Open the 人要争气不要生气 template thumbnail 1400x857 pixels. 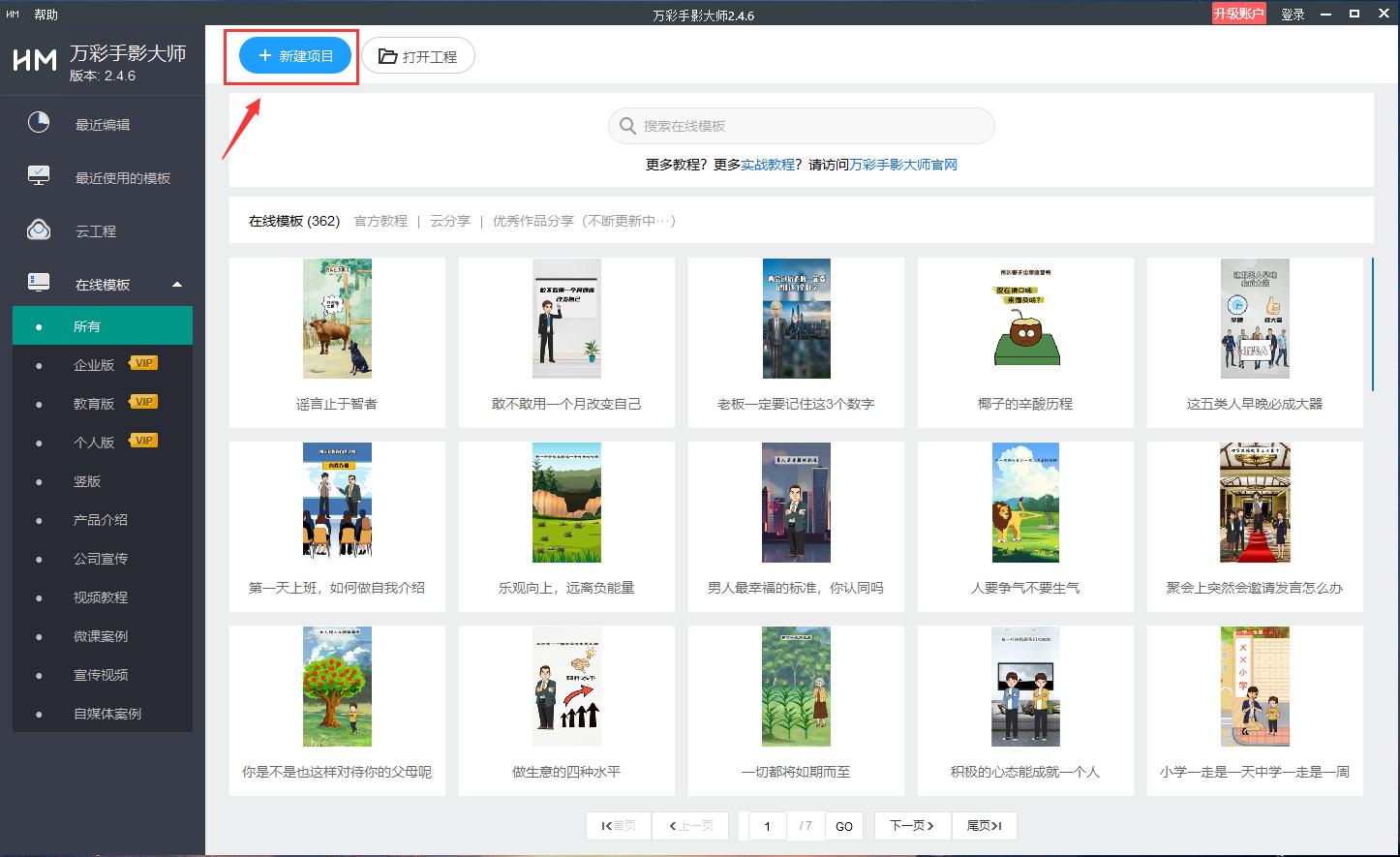1025,503
